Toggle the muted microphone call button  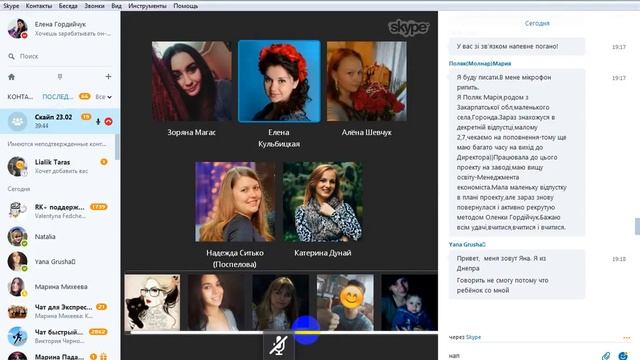[x=279, y=346]
